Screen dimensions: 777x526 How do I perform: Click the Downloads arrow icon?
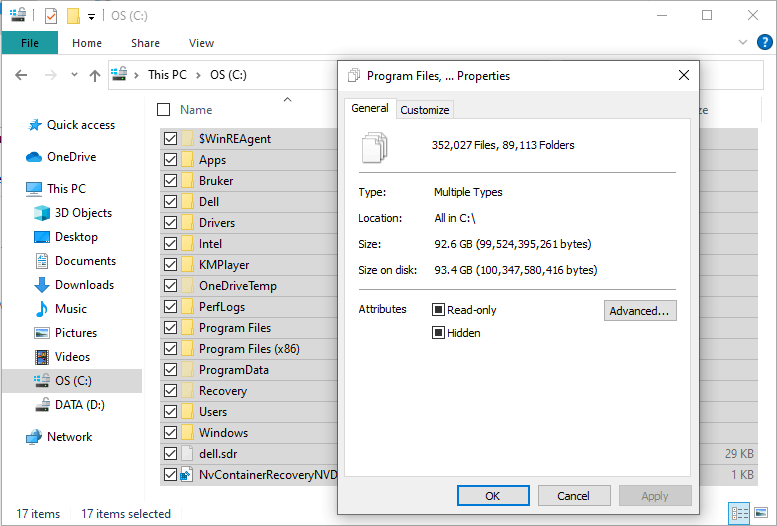42,285
